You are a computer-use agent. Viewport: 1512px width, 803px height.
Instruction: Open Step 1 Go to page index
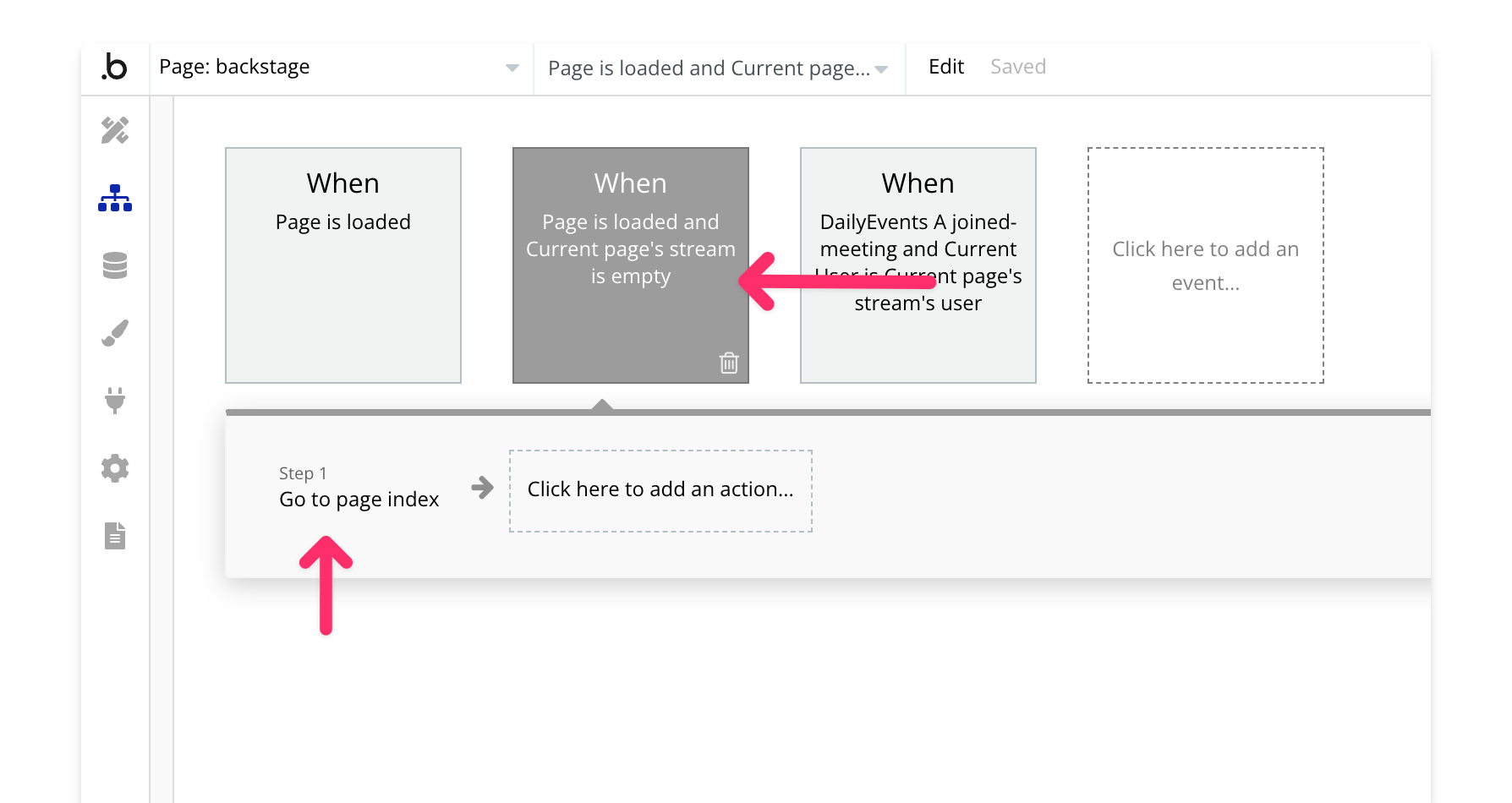(x=359, y=489)
